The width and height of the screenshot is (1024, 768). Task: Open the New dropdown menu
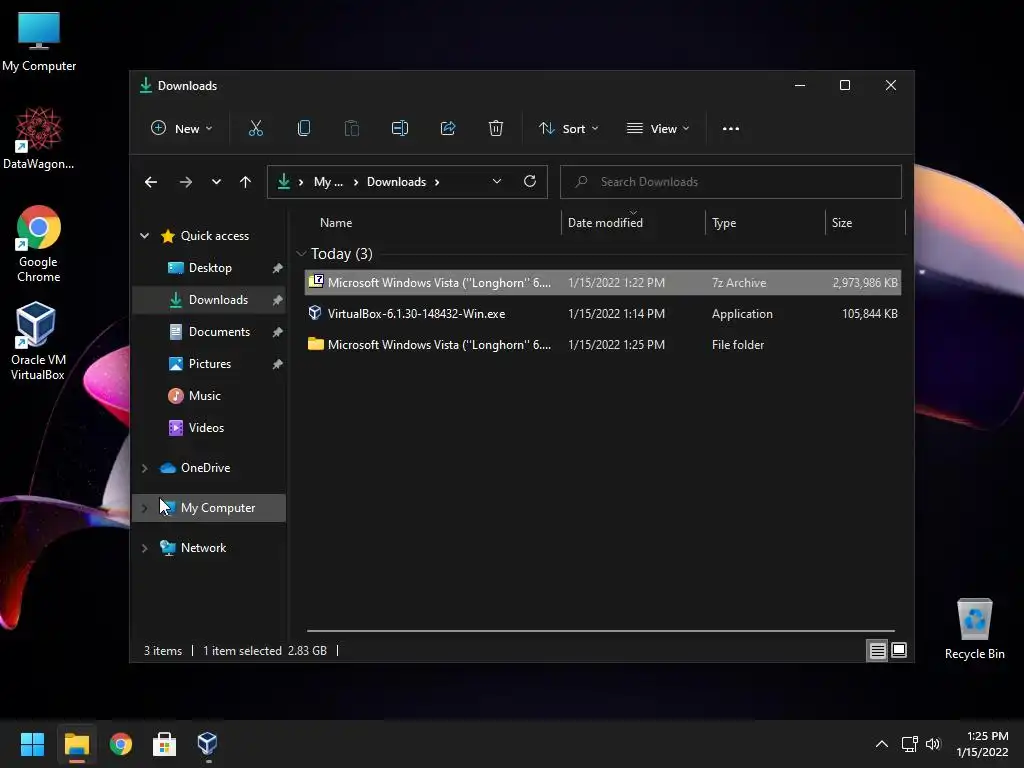[x=181, y=129]
